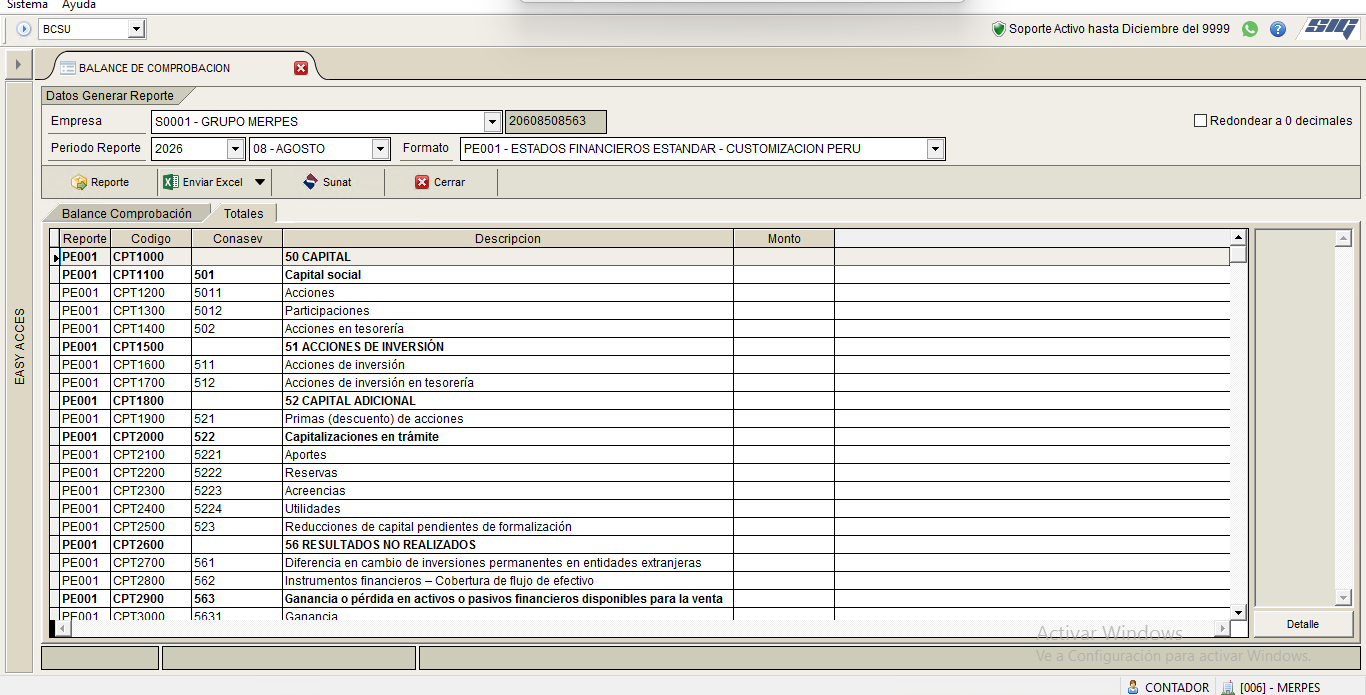Viewport: 1366px width, 695px height.
Task: Click the green Soporte Activo shield icon
Action: [x=998, y=29]
